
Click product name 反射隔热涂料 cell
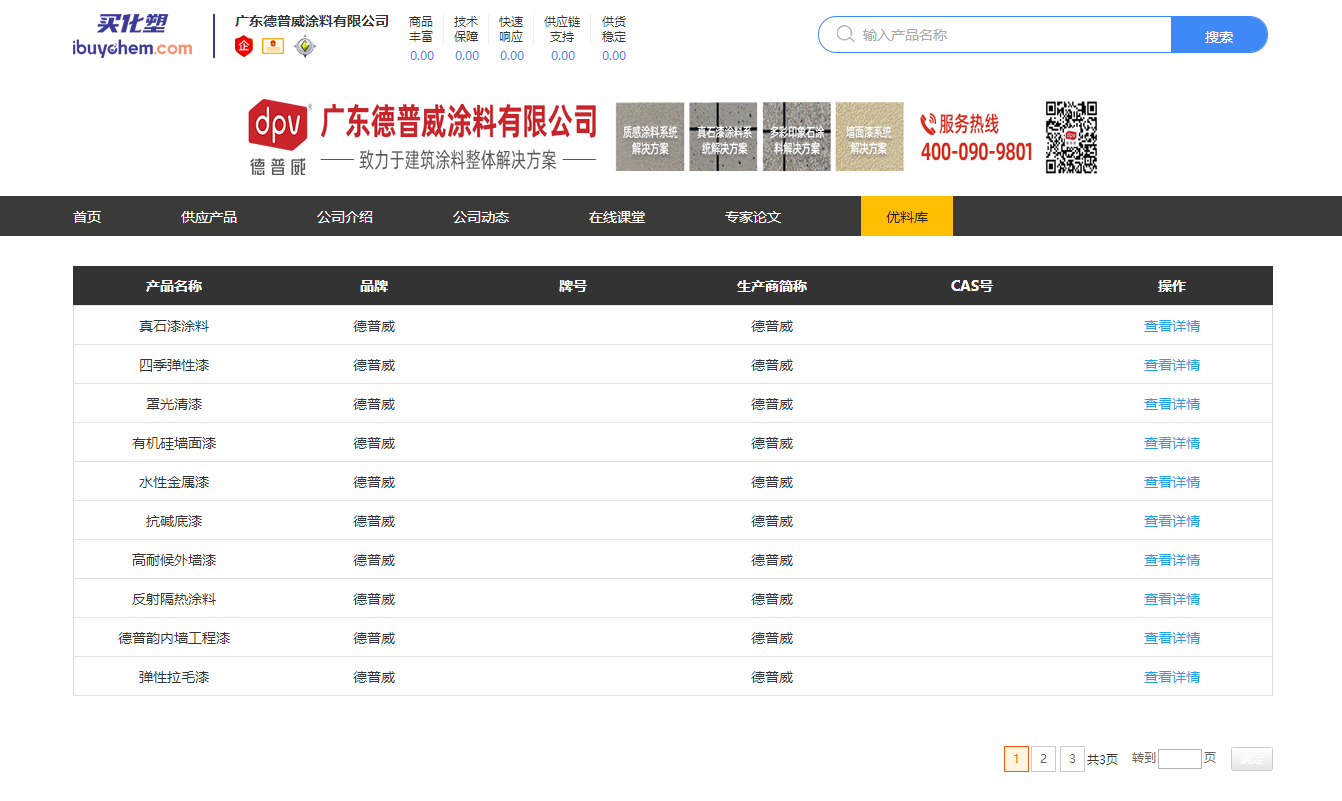click(174, 599)
